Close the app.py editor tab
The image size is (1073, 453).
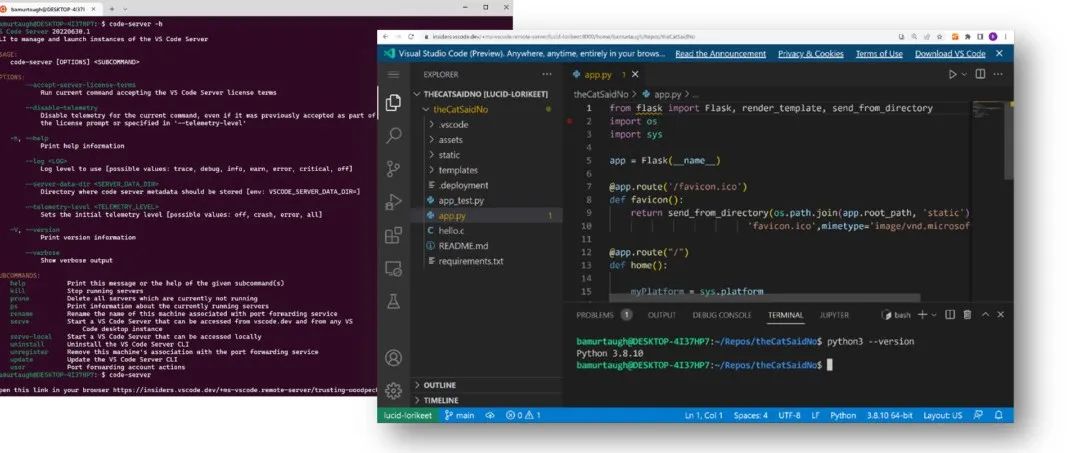635,74
